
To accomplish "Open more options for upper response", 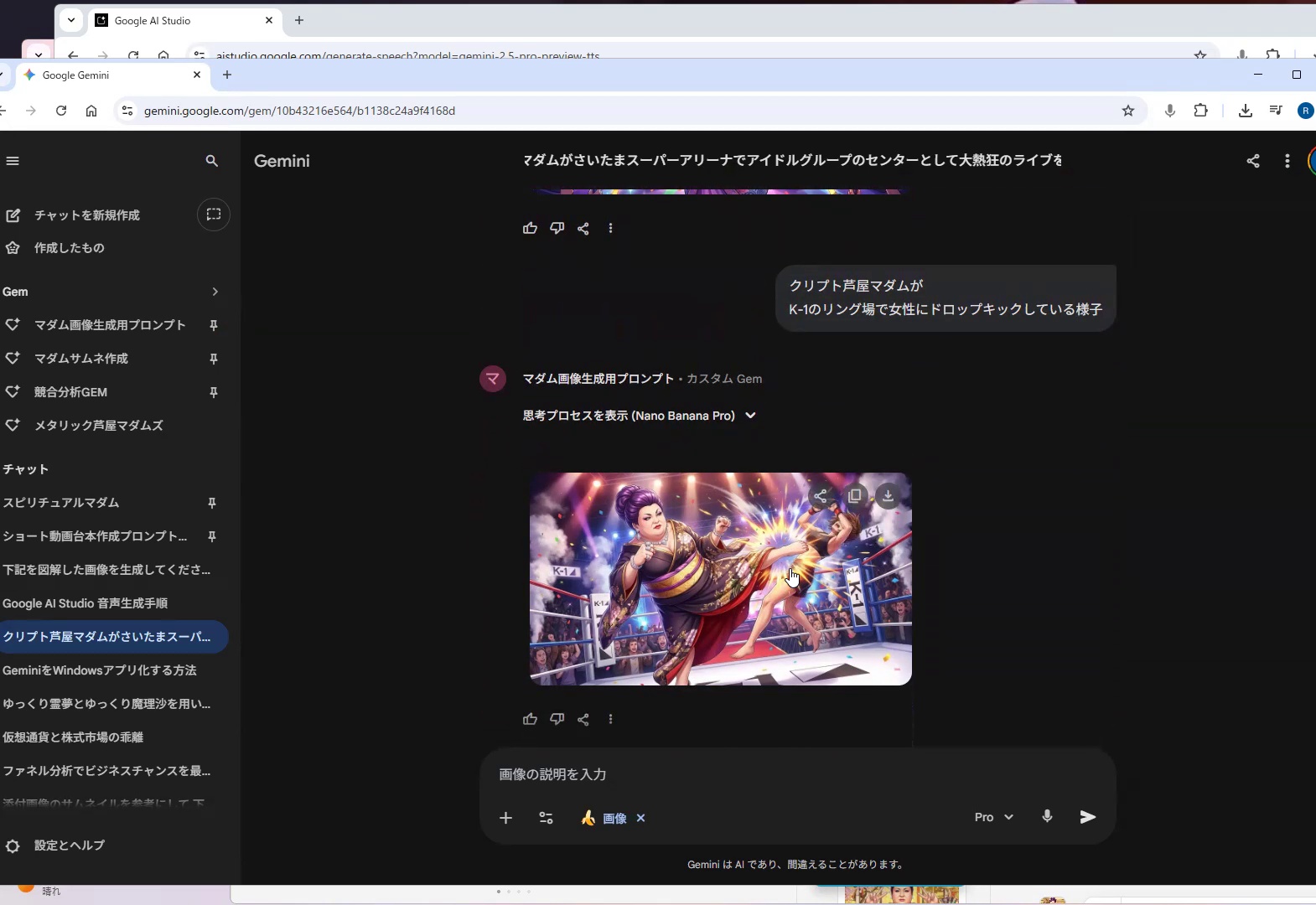I will click(x=610, y=228).
